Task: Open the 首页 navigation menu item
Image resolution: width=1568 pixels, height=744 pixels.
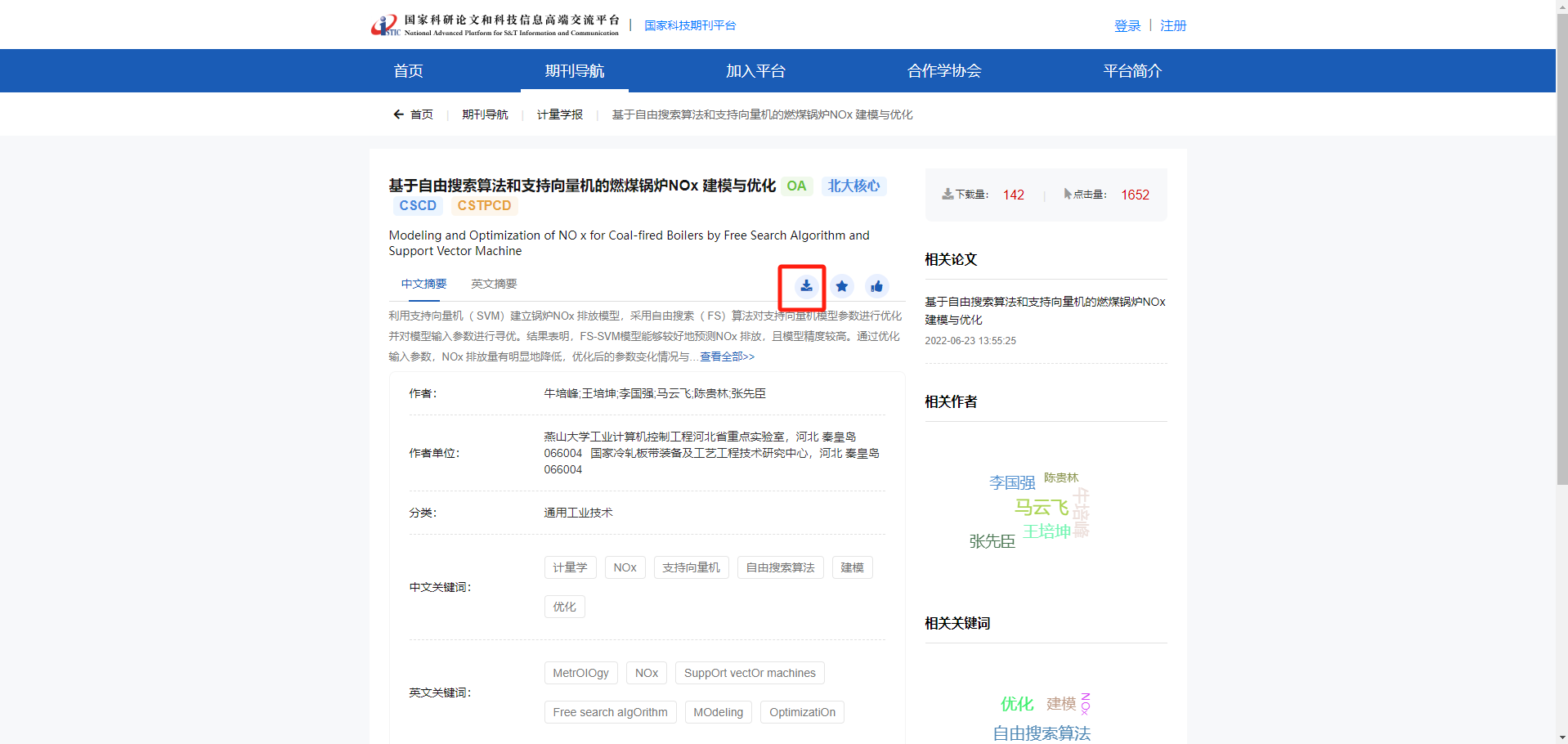Action: click(408, 71)
